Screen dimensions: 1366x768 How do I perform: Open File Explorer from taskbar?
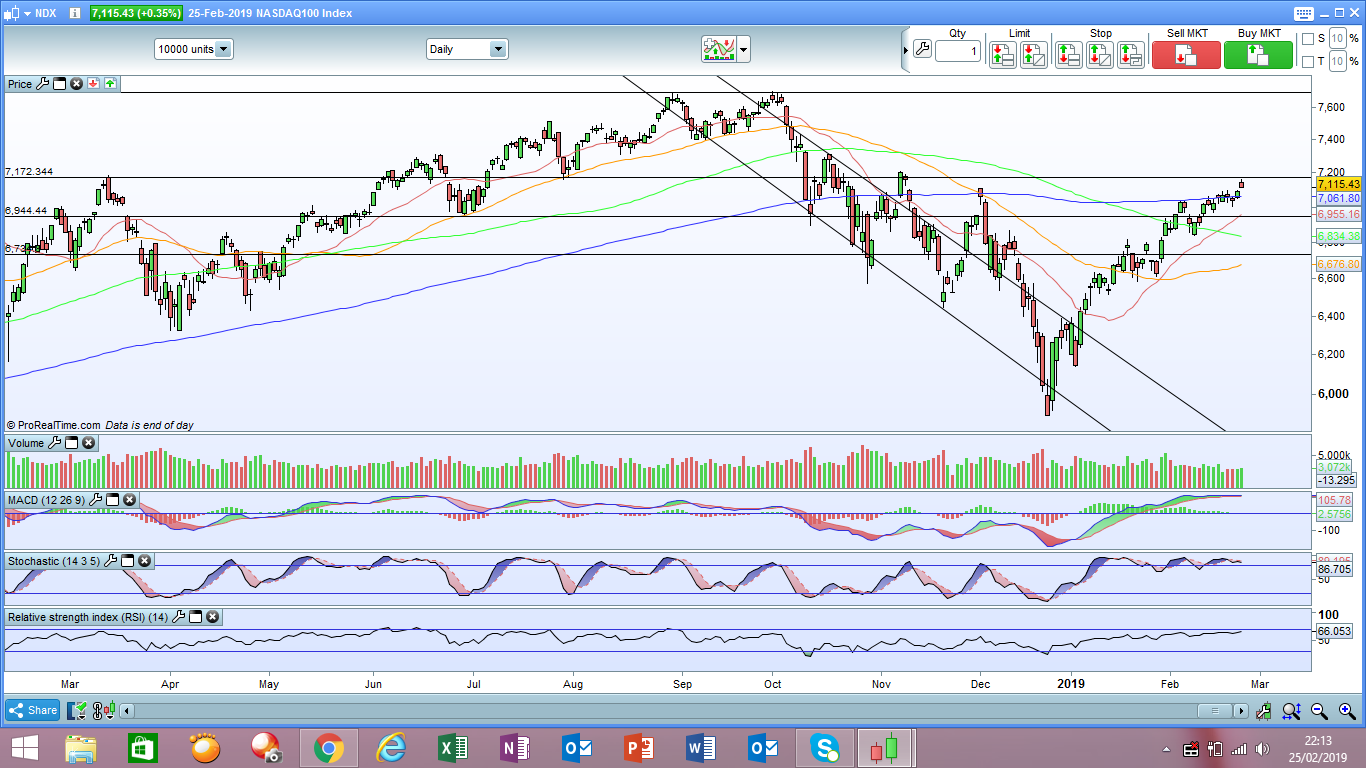pyautogui.click(x=81, y=748)
